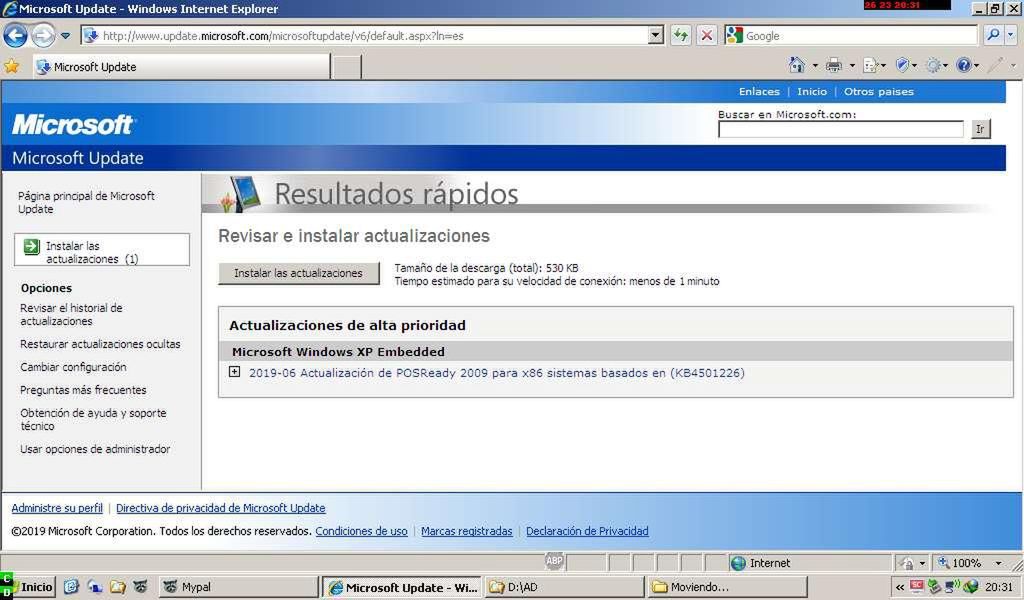Open the Page menu icon
1024x600 pixels.
coord(874,65)
